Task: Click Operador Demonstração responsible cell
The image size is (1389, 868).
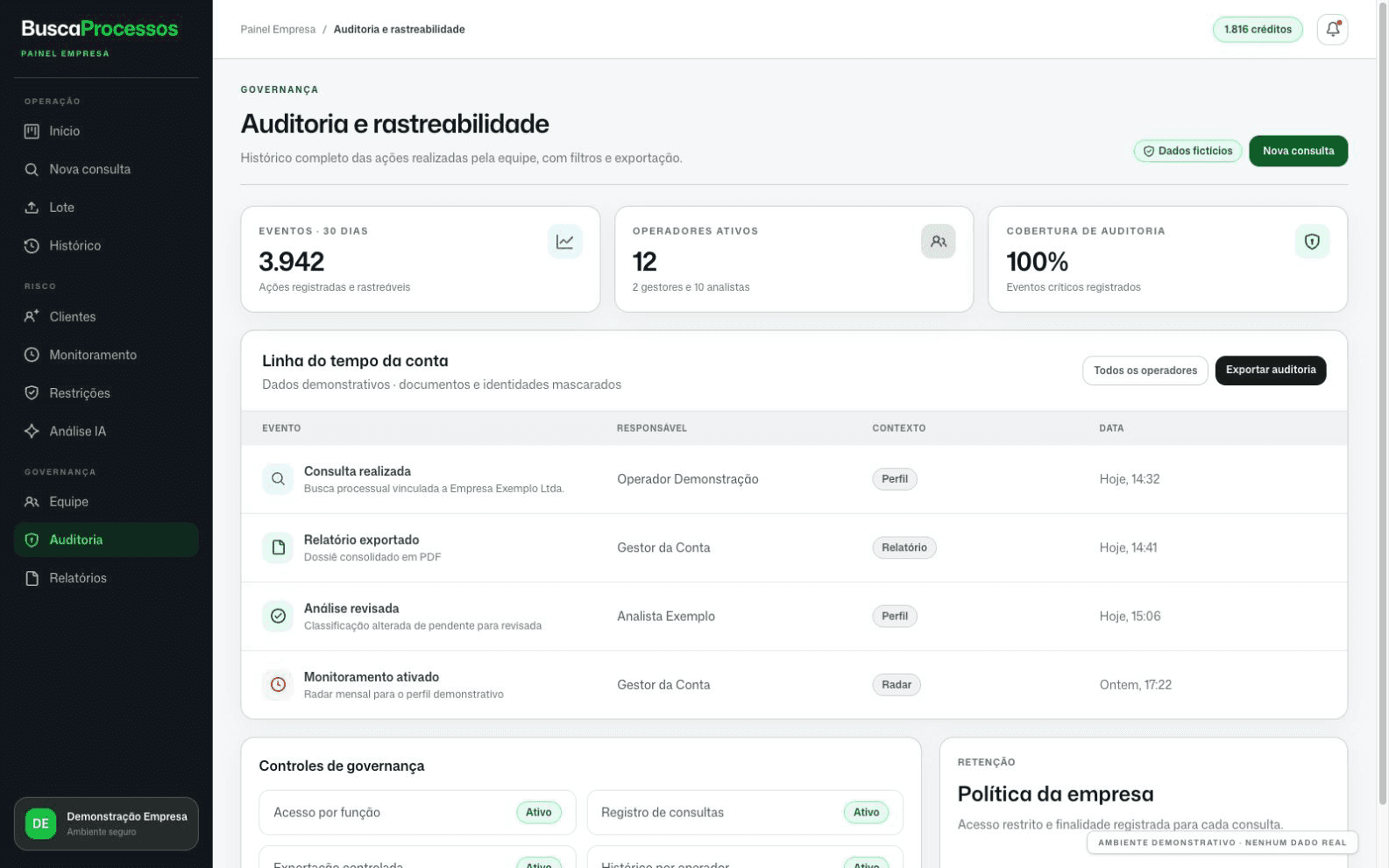Action: (x=688, y=479)
